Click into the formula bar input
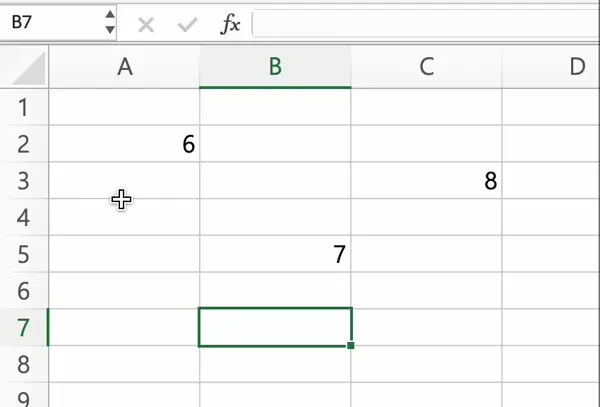 [420, 24]
